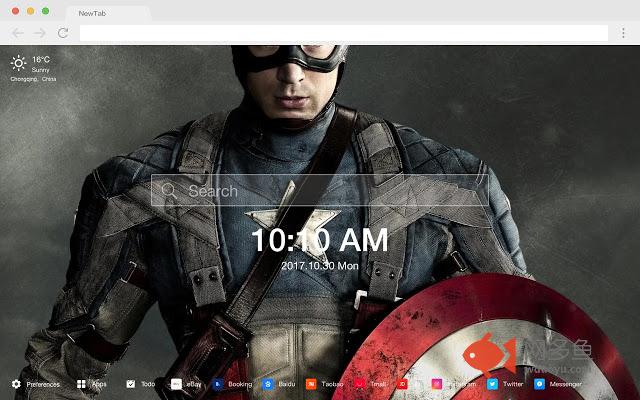Viewport: 640px width, 400px height.
Task: Close the window with red button
Action: (16, 11)
